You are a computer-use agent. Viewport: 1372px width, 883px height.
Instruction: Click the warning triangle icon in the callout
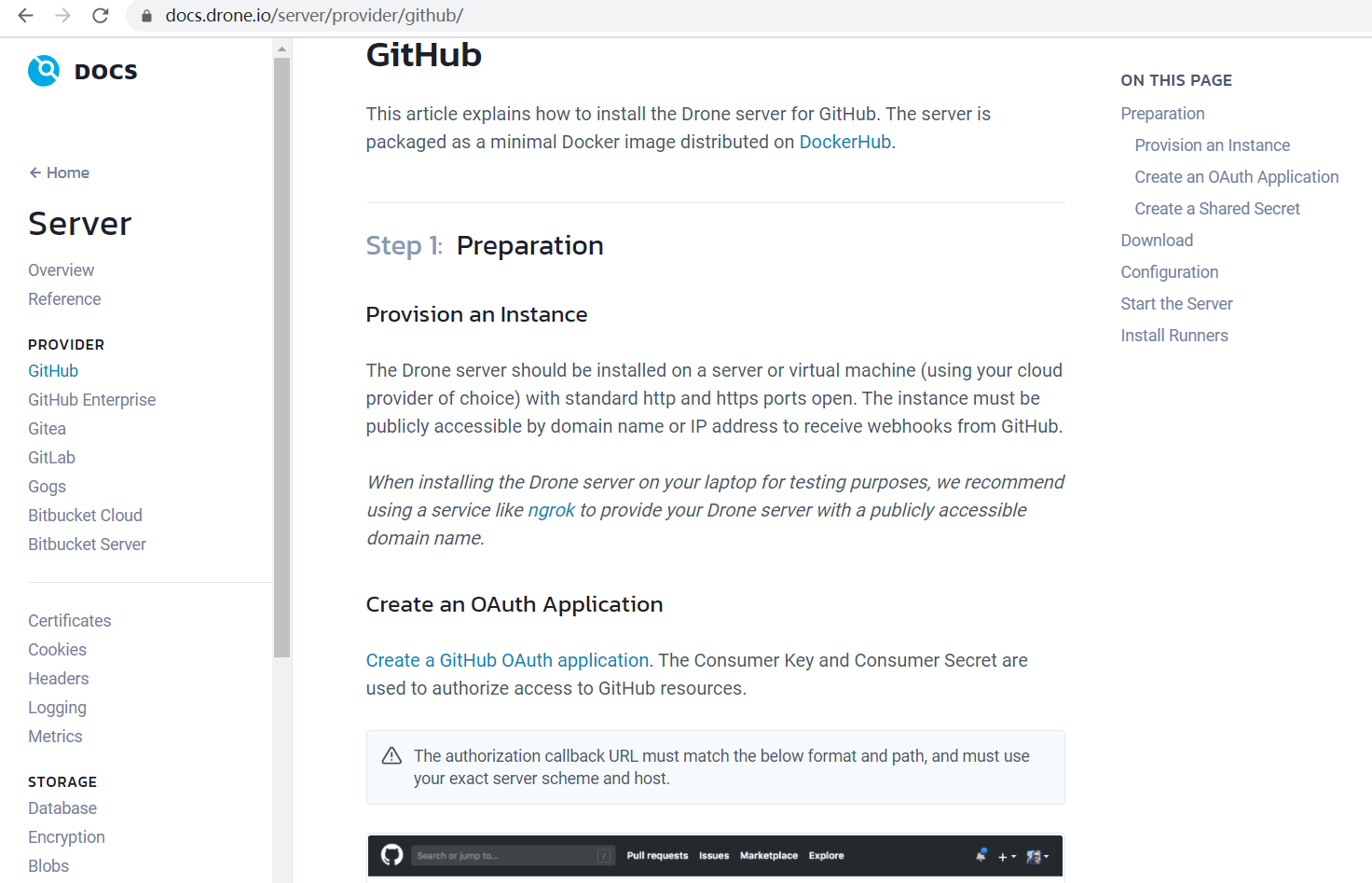[x=392, y=756]
